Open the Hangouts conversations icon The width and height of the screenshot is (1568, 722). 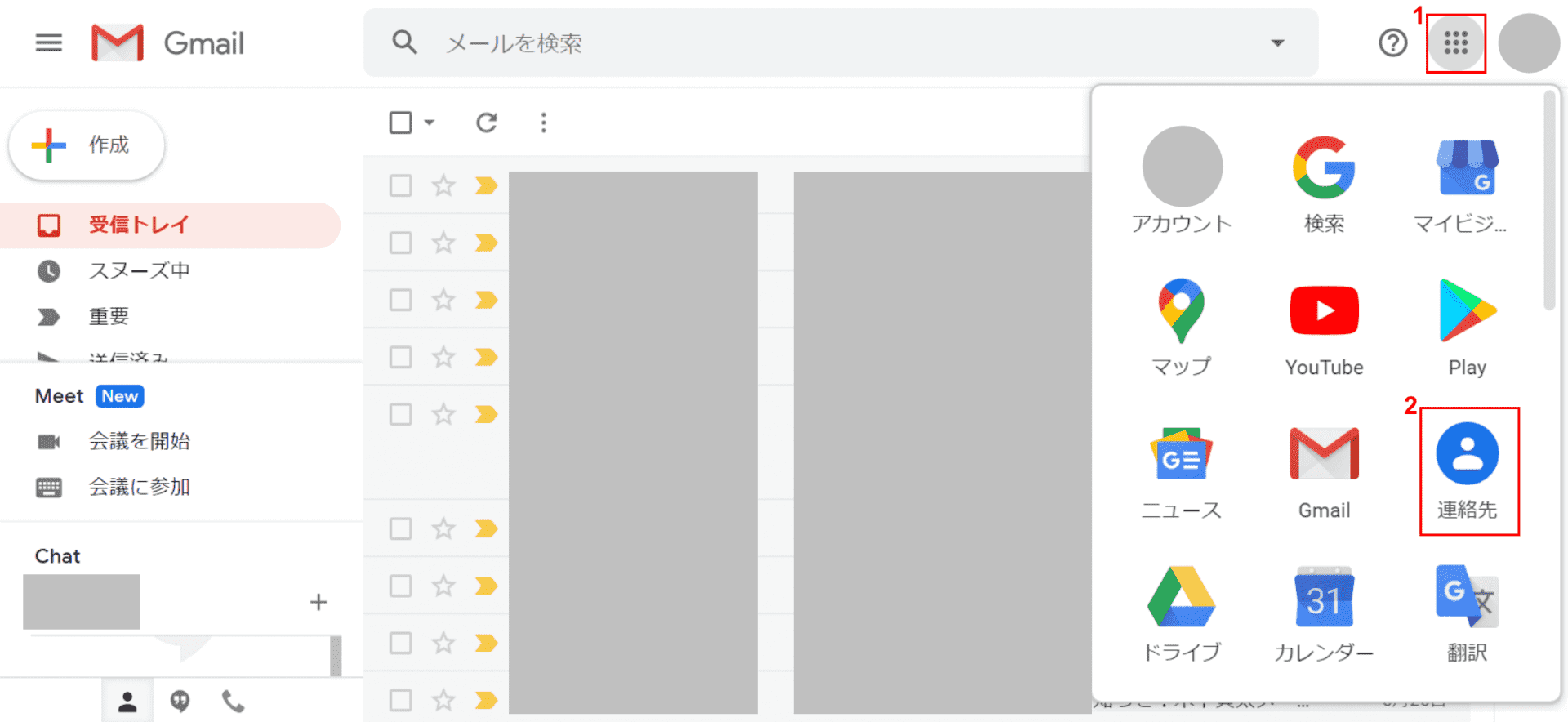point(180,701)
